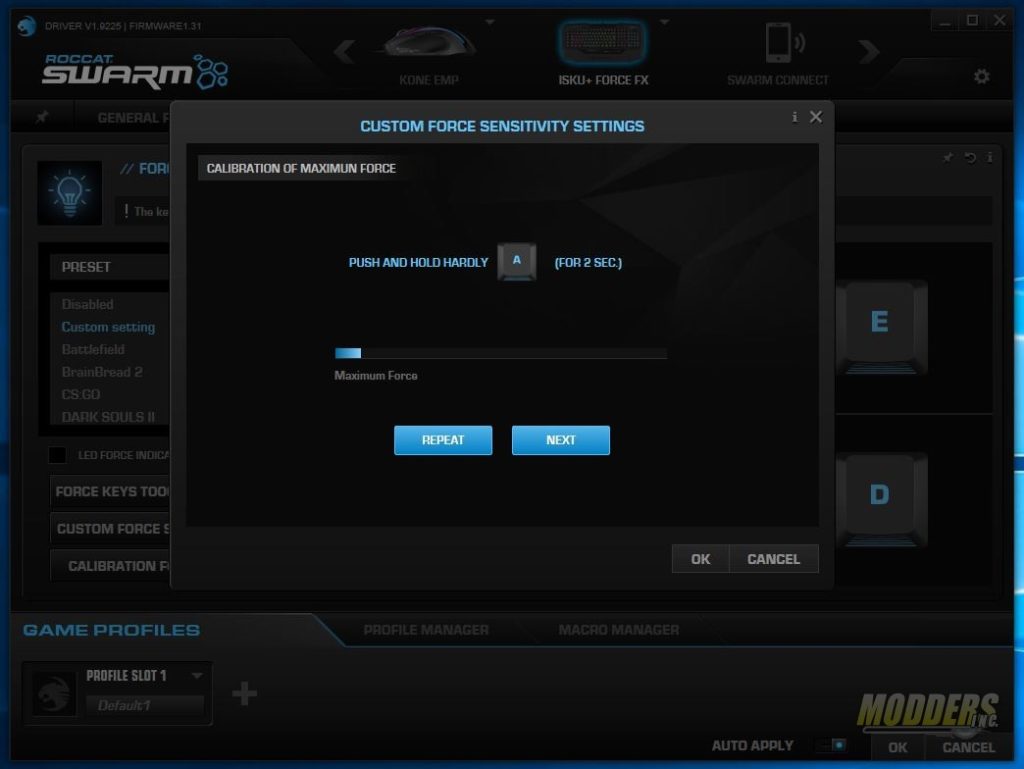Viewport: 1024px width, 769px height.
Task: Click the pin icon in panel header
Action: pos(948,157)
